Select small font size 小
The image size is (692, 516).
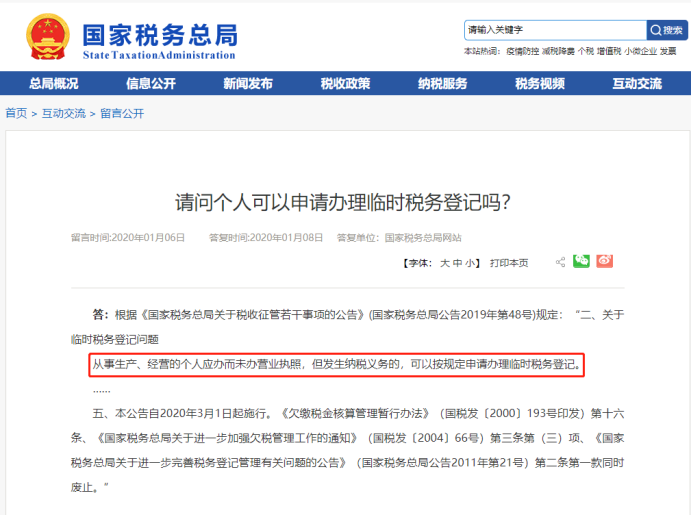(x=470, y=263)
